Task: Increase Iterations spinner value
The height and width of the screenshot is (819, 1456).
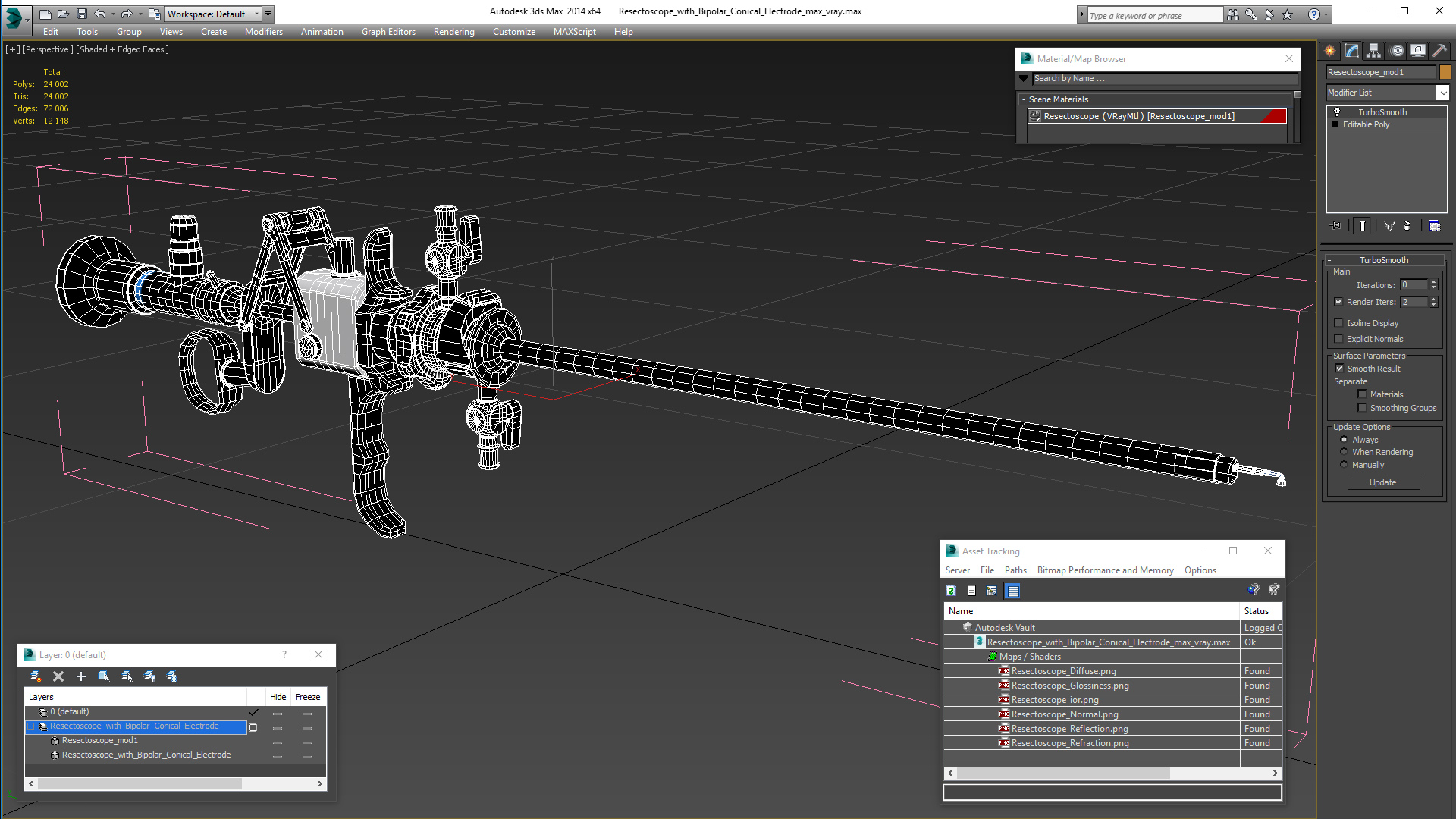Action: pyautogui.click(x=1433, y=282)
